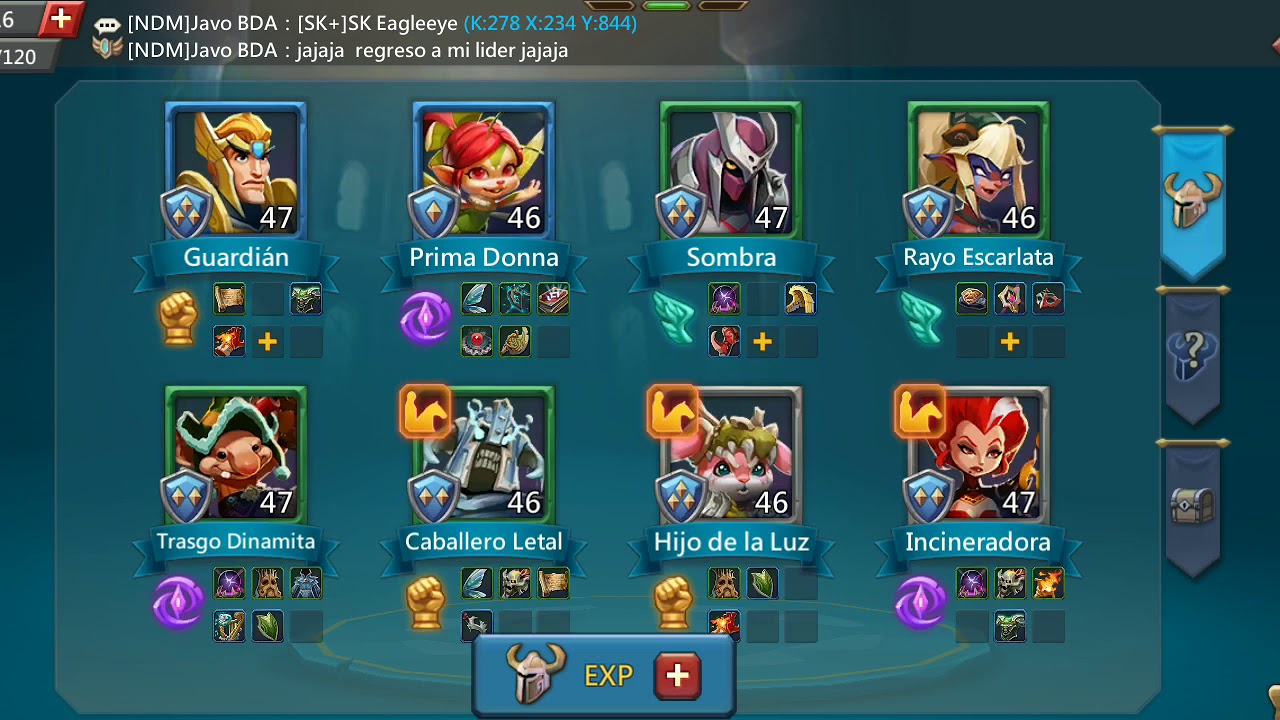
Task: Click the upgrade arrow on Caballero Letal
Action: pyautogui.click(x=425, y=411)
